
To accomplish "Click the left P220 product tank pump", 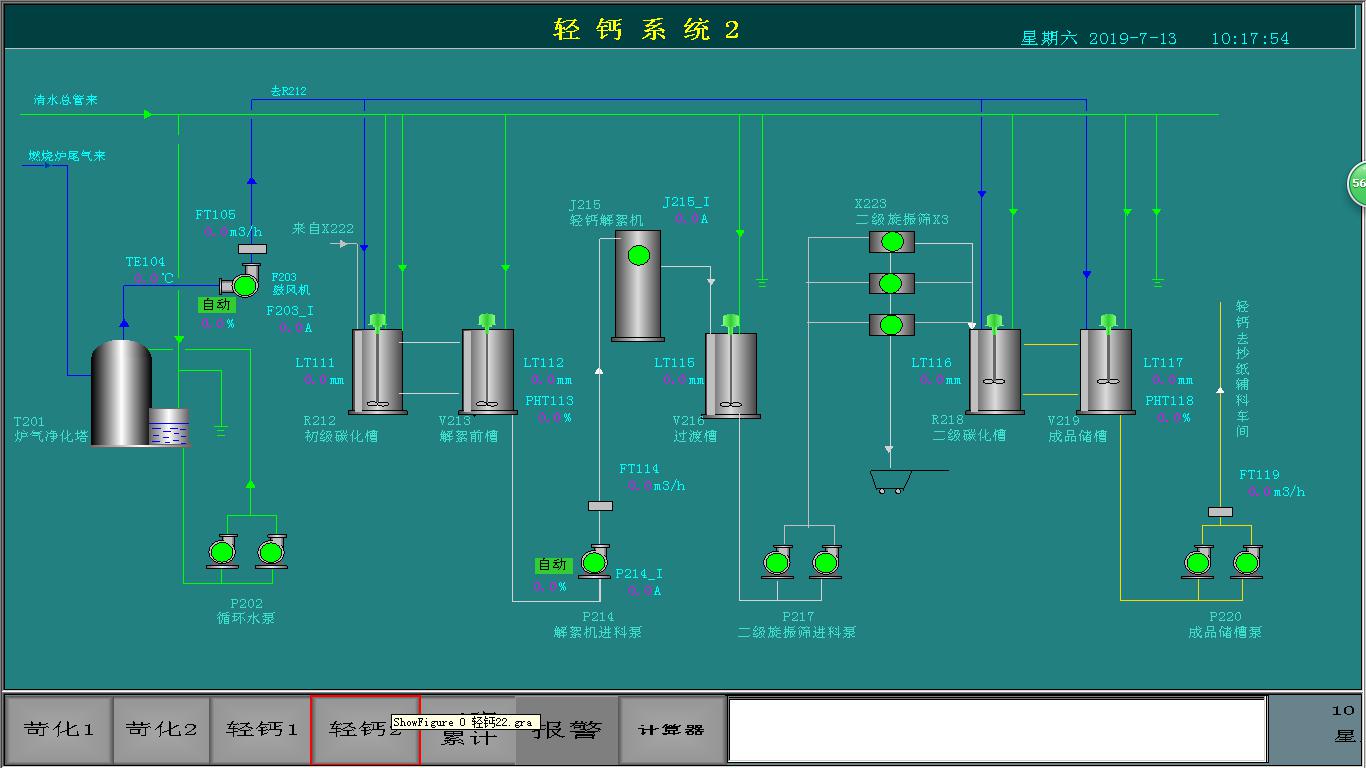I will [x=1197, y=562].
